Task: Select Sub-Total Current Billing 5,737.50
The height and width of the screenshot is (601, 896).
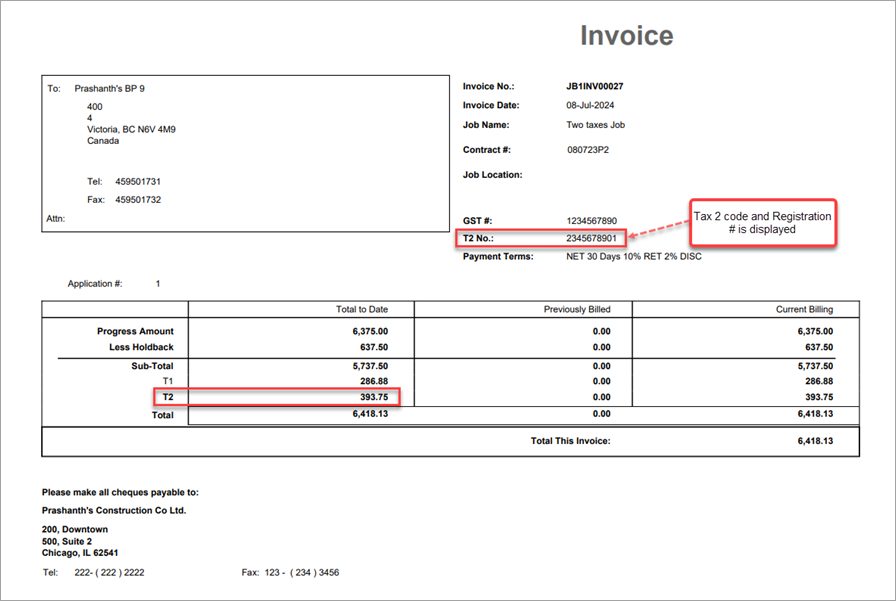Action: tap(815, 366)
